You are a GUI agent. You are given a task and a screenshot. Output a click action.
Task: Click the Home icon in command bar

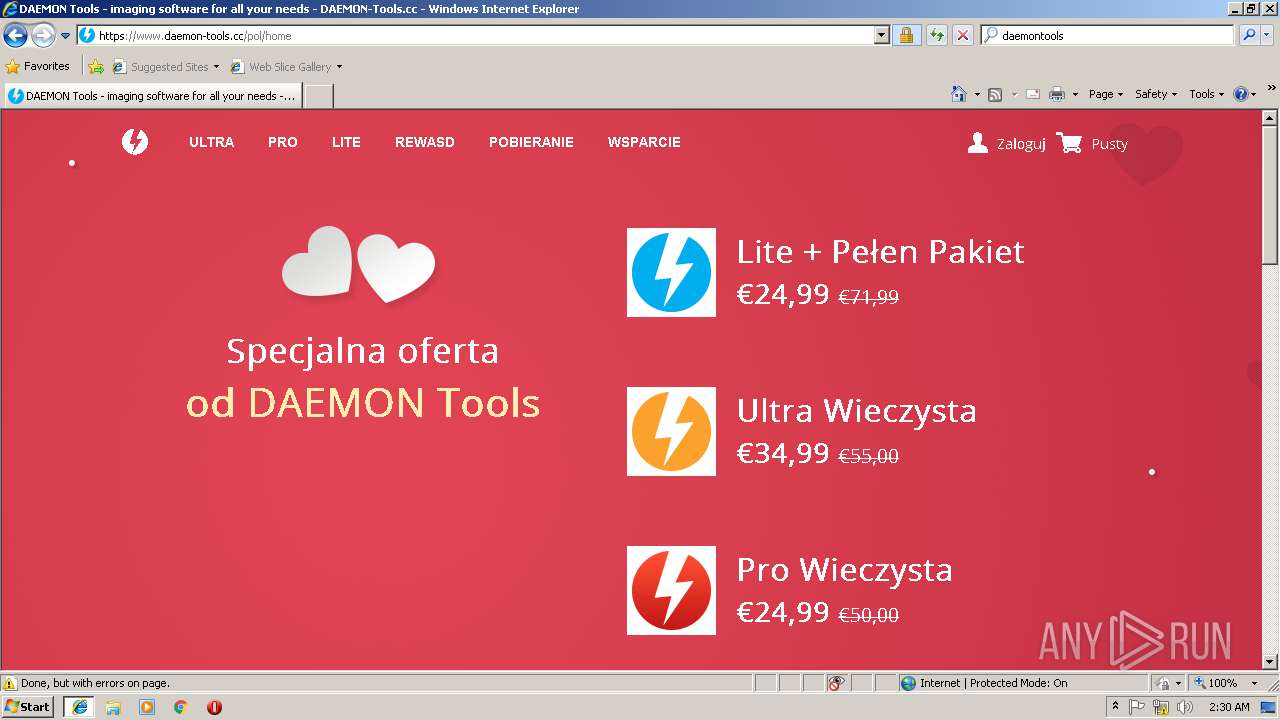[x=958, y=94]
